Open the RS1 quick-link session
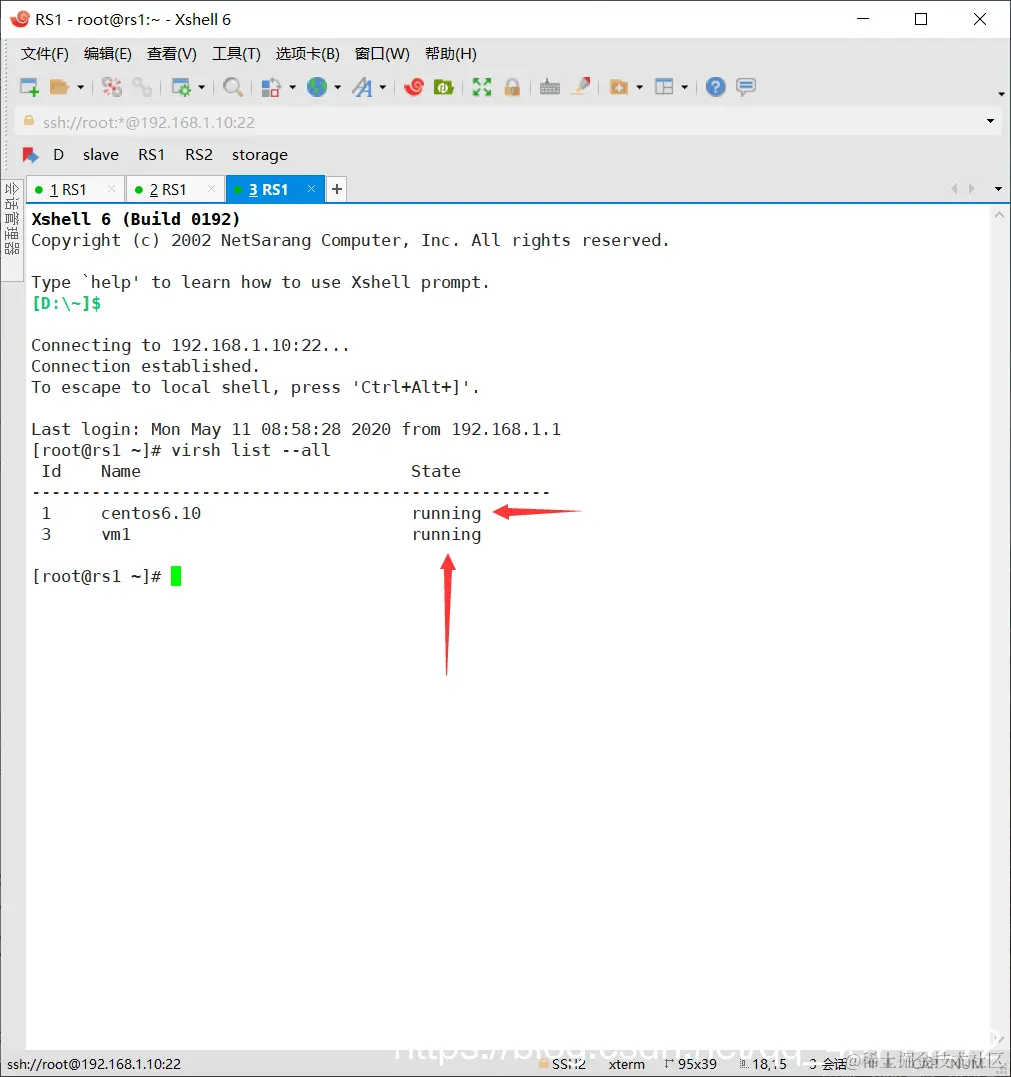Viewport: 1011px width, 1077px height. (x=151, y=155)
